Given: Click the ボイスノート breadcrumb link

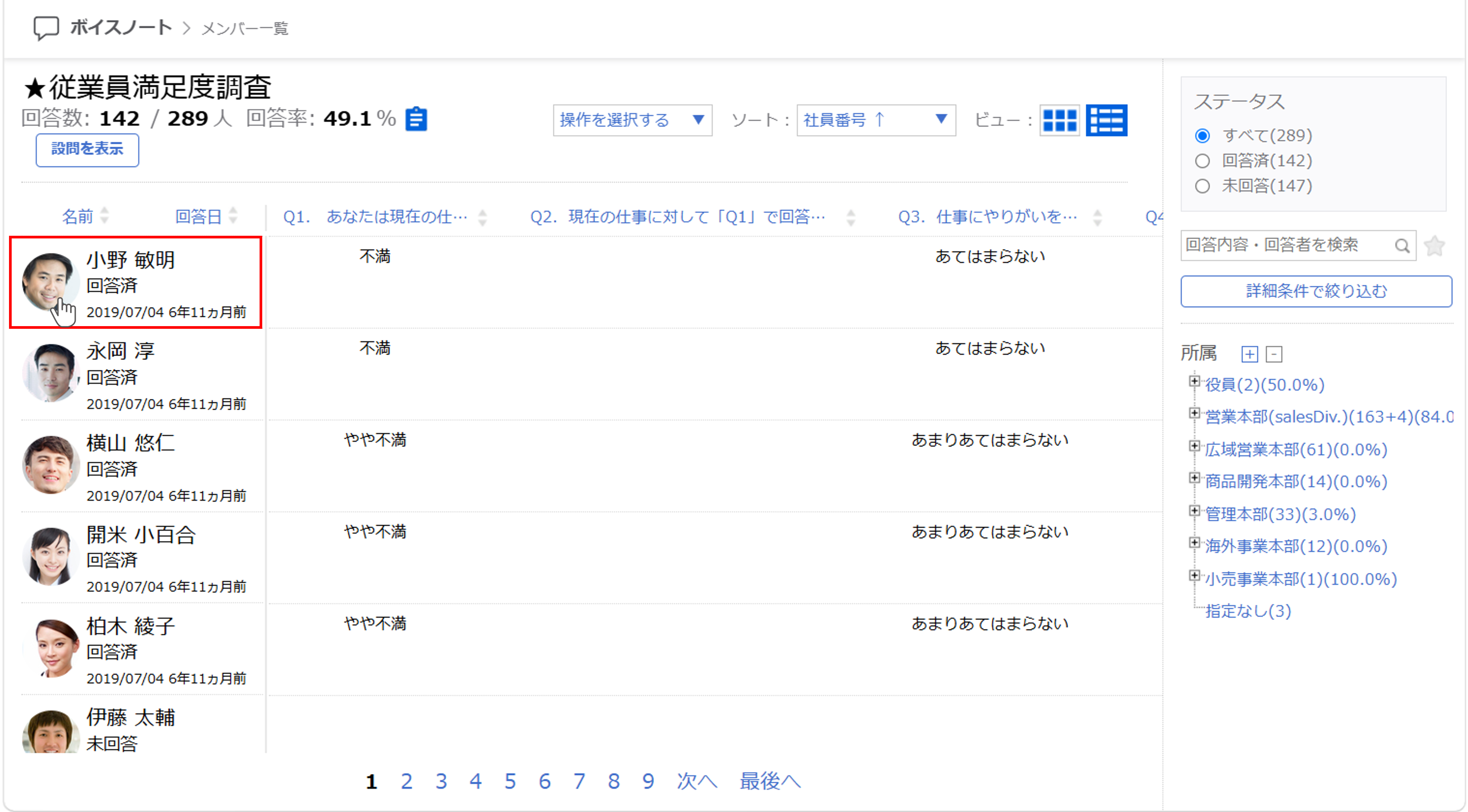Looking at the screenshot, I should point(121,27).
